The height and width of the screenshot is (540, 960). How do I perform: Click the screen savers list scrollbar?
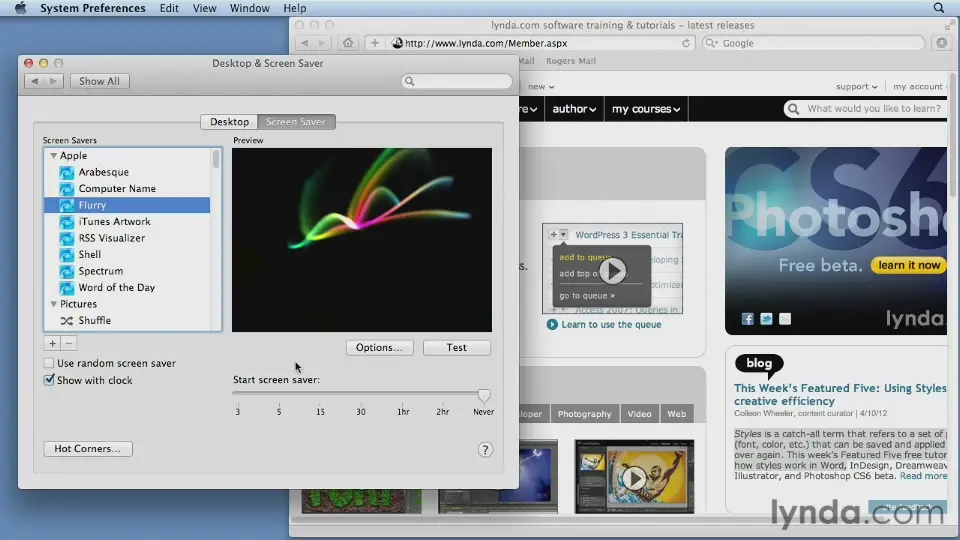click(216, 159)
